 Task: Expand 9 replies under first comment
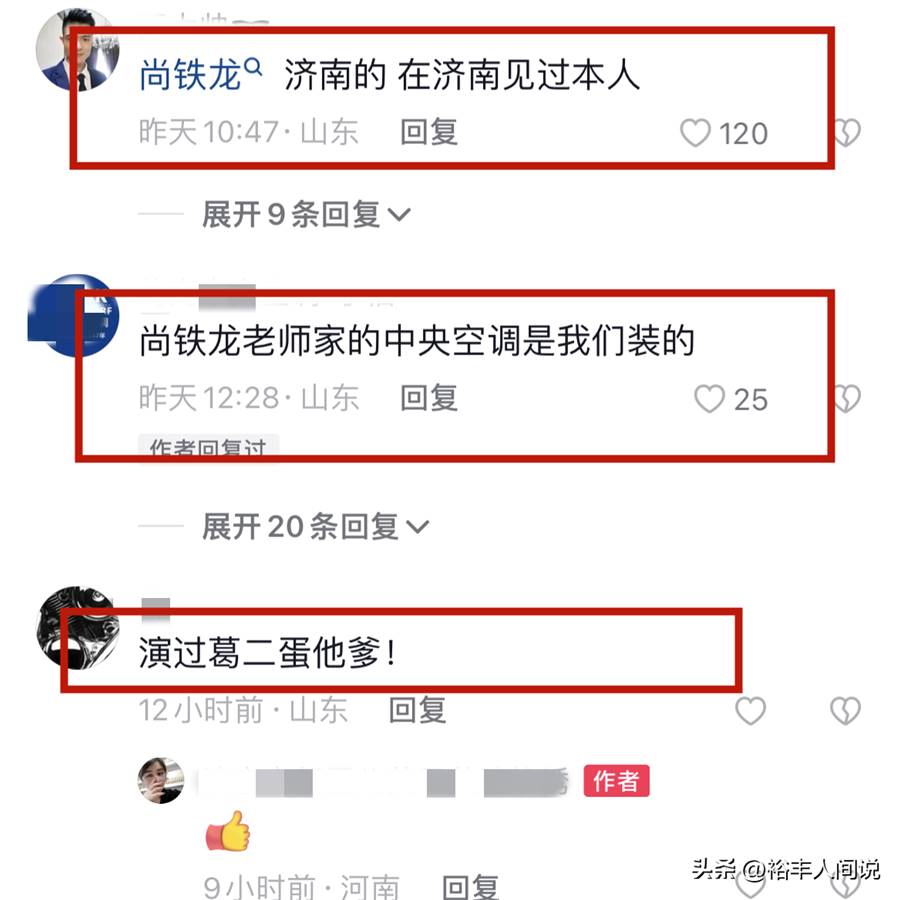[306, 214]
